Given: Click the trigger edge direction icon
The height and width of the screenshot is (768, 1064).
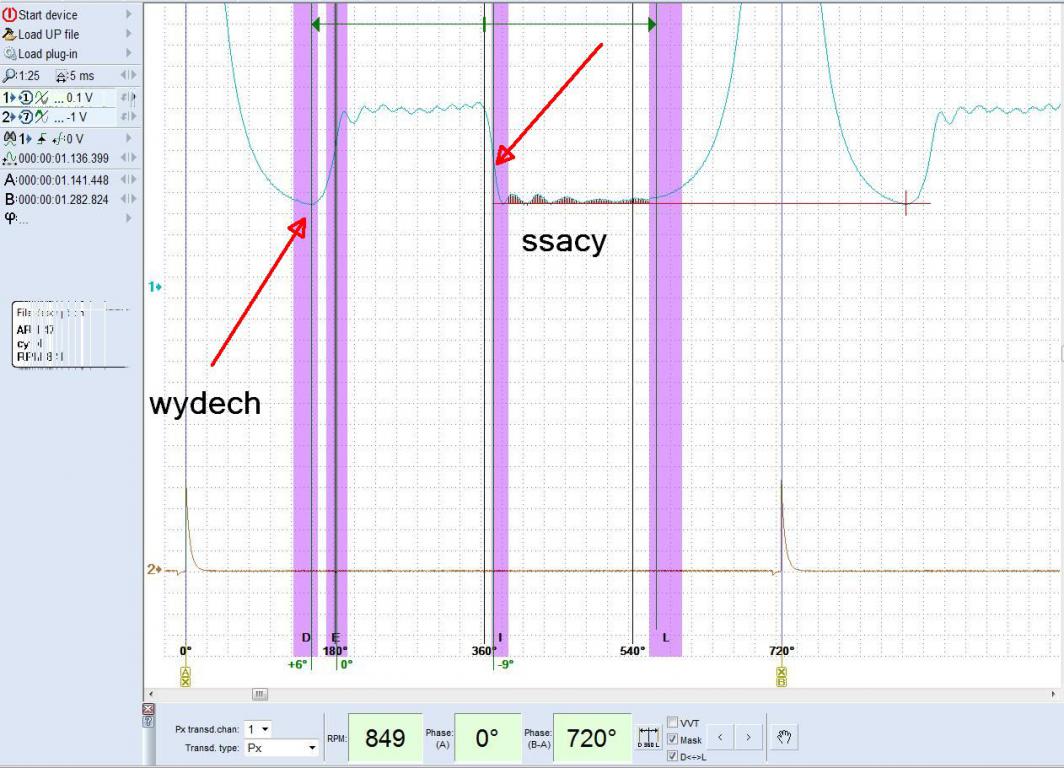Looking at the screenshot, I should point(42,138).
